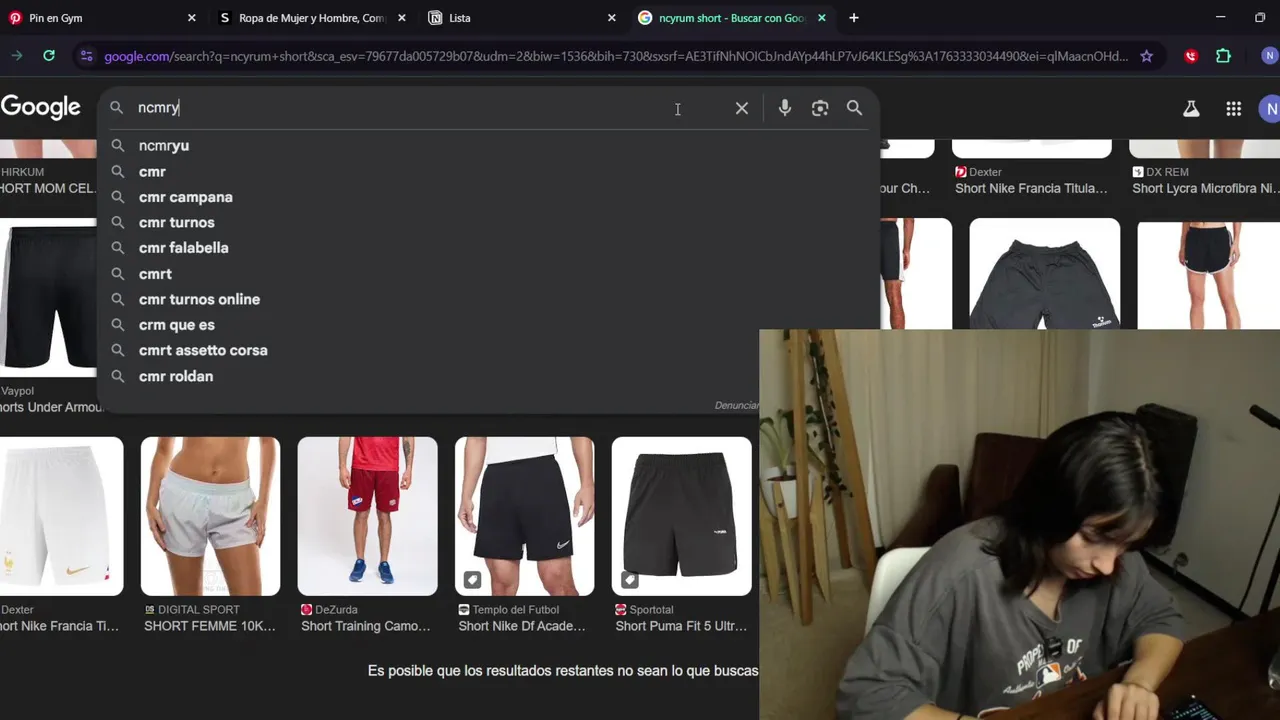Viewport: 1280px width, 720px height.
Task: Open the Chrome profile icon
Action: coord(1270,56)
